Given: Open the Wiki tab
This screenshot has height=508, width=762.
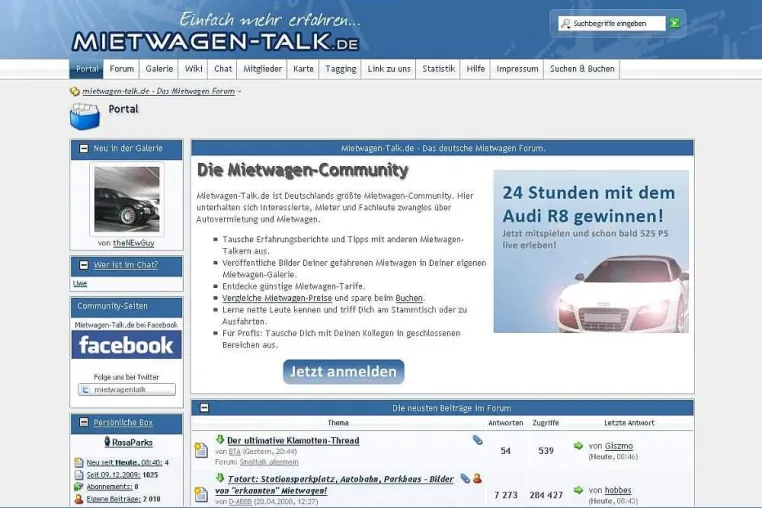Looking at the screenshot, I should (x=193, y=69).
